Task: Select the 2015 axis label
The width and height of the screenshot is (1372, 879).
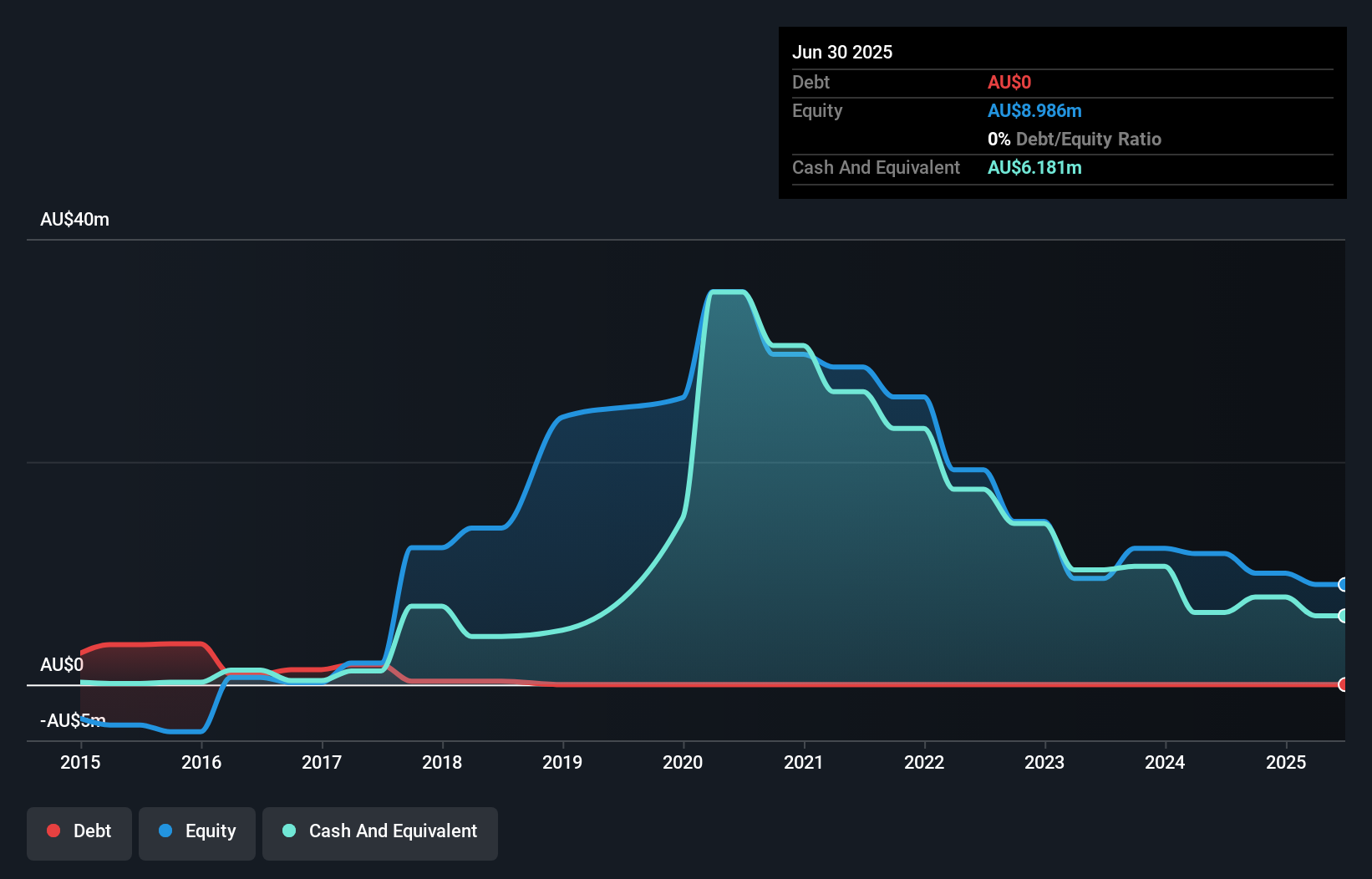Action: tap(80, 762)
